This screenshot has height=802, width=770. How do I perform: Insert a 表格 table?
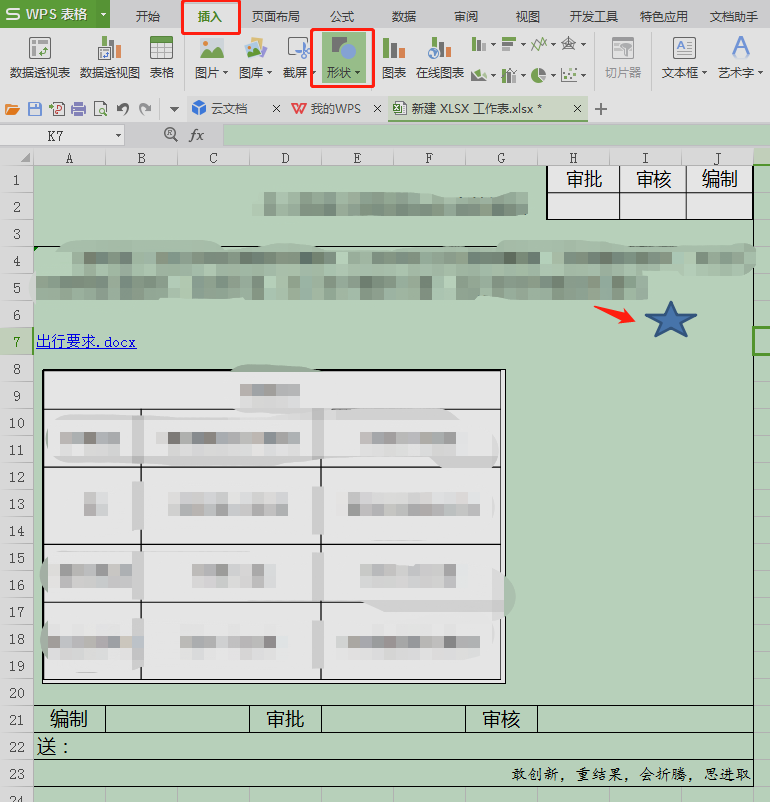pos(161,58)
